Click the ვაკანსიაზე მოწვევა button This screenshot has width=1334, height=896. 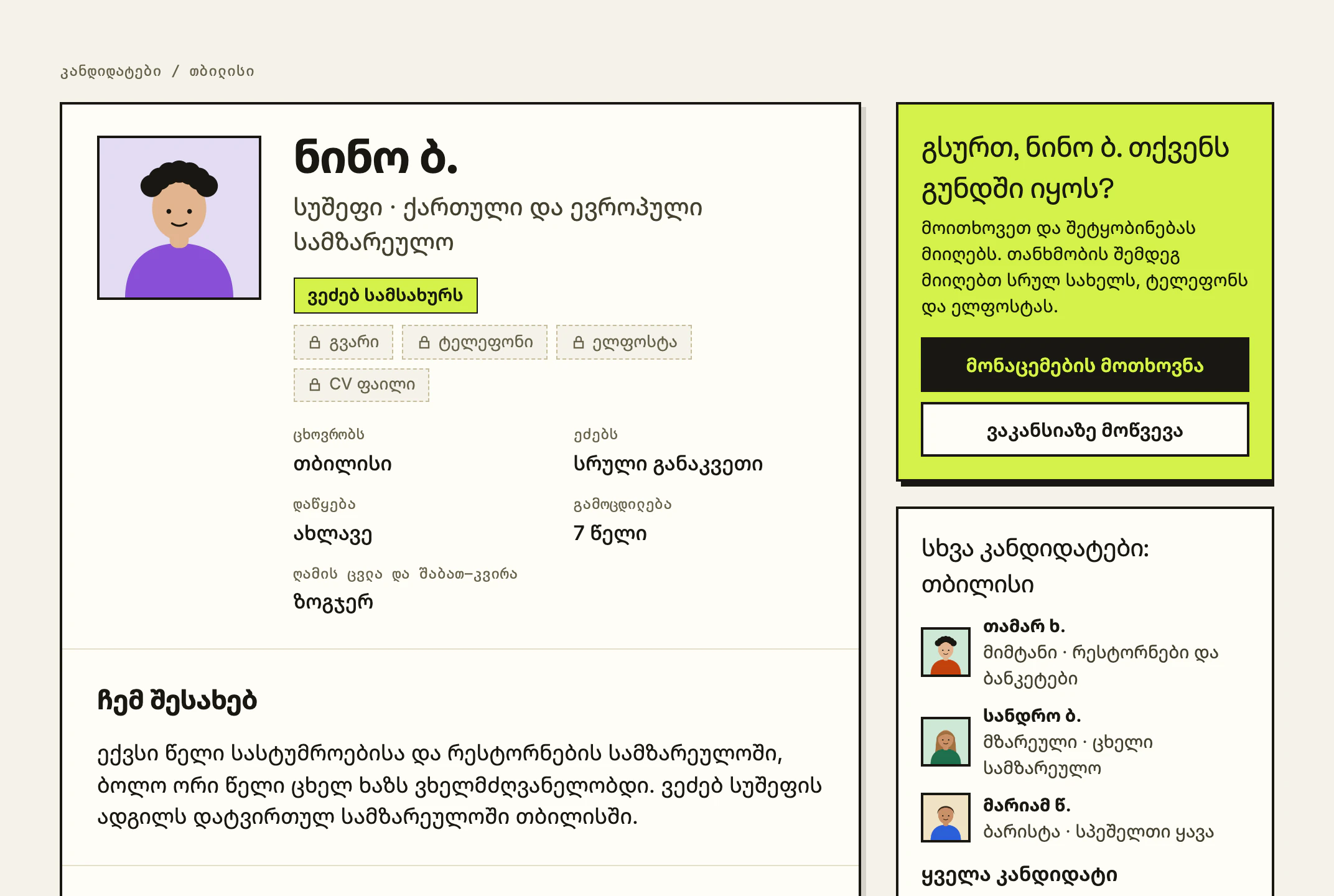tap(1085, 429)
